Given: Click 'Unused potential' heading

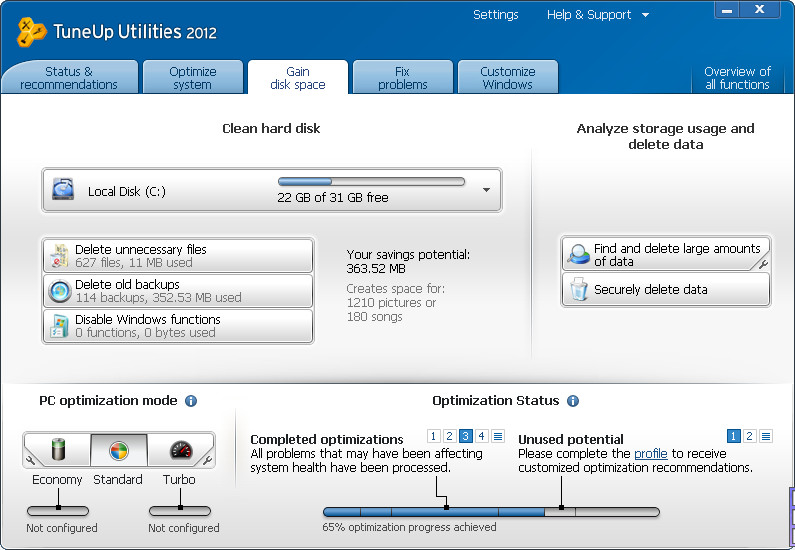Looking at the screenshot, I should pyautogui.click(x=571, y=439).
